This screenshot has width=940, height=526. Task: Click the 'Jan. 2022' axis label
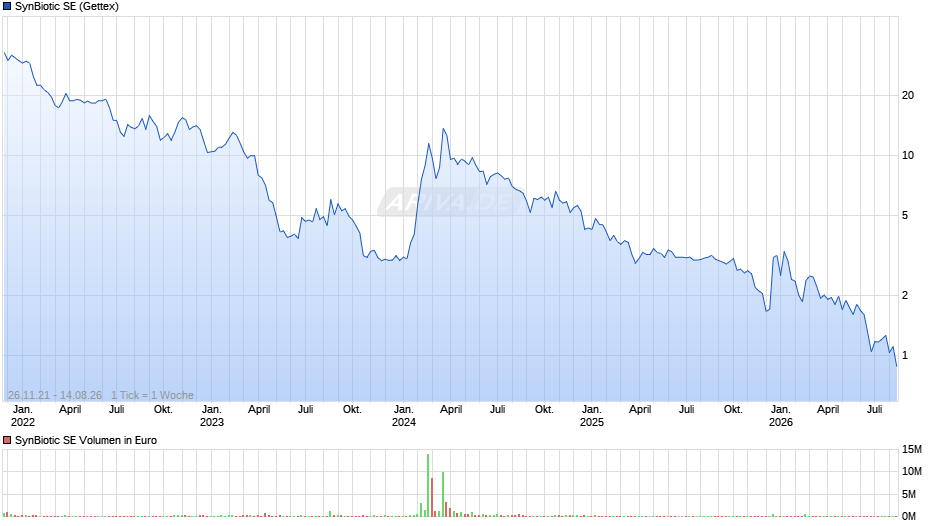23,416
